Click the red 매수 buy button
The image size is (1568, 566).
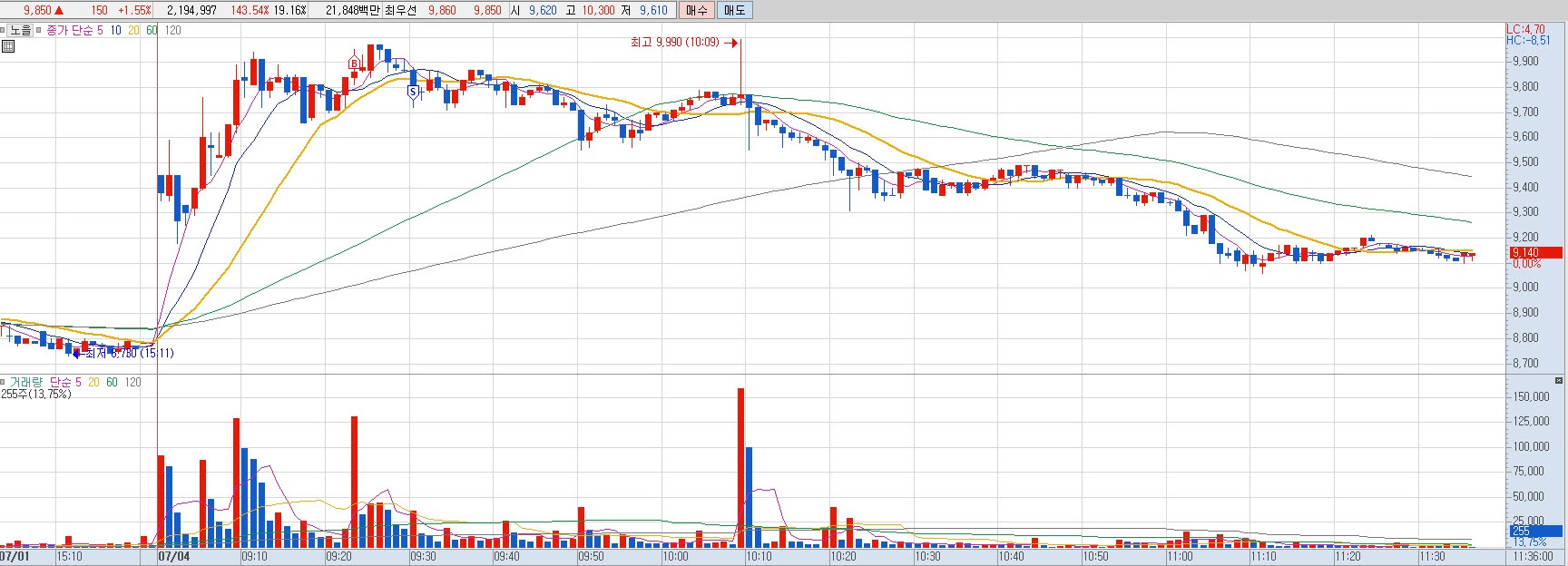696,10
